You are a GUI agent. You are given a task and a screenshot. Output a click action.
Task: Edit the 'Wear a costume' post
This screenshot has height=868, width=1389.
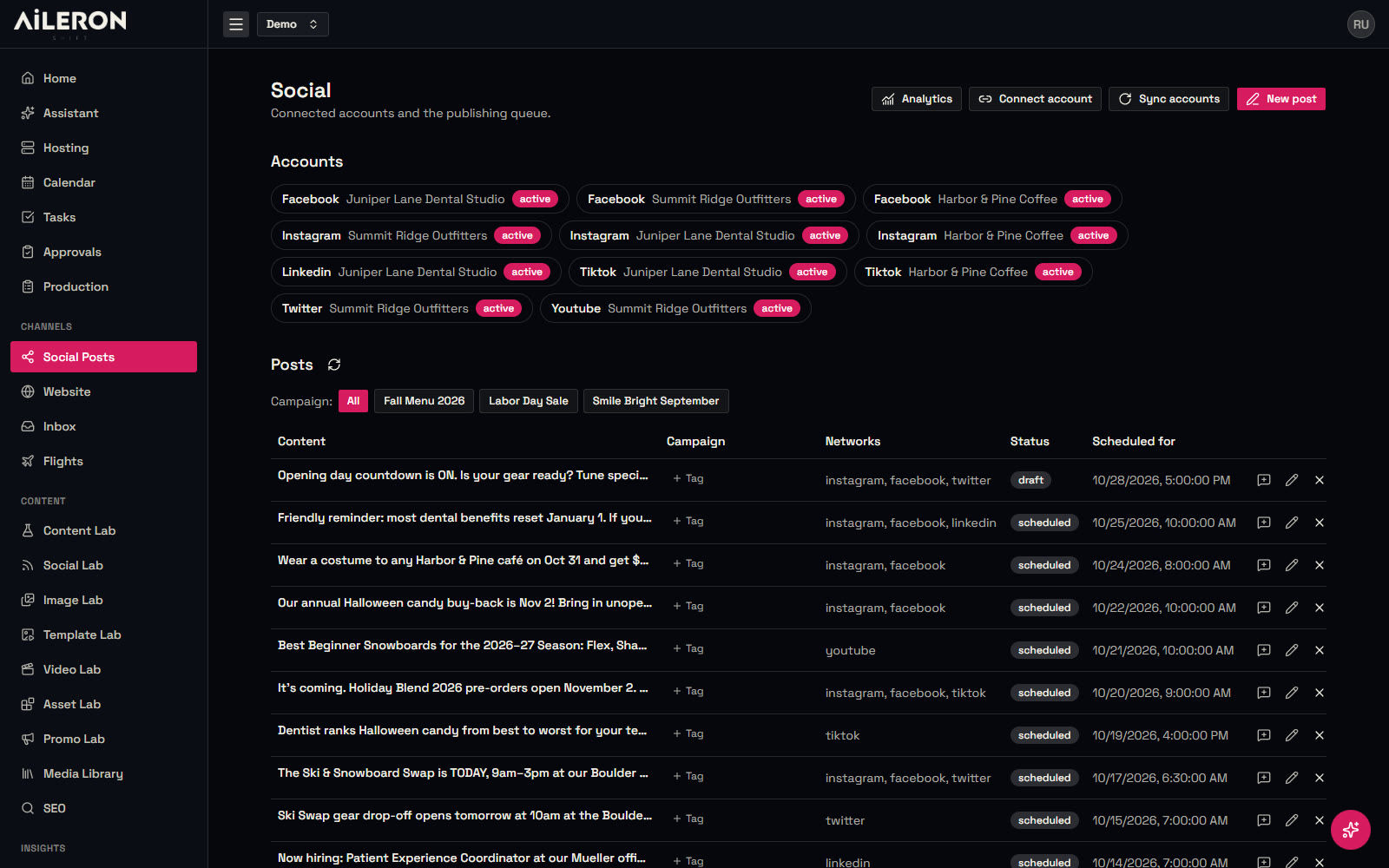tap(1292, 565)
